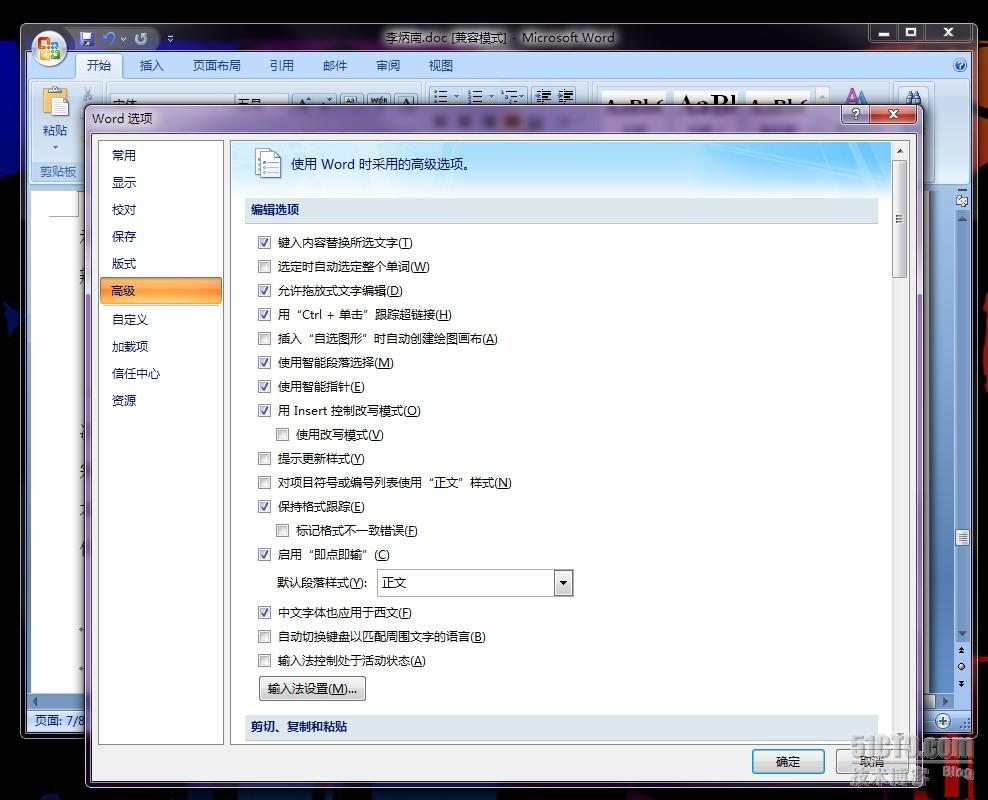Toggle 键入内容替换所选文字 checkbox
This screenshot has height=800, width=988.
pyautogui.click(x=265, y=243)
